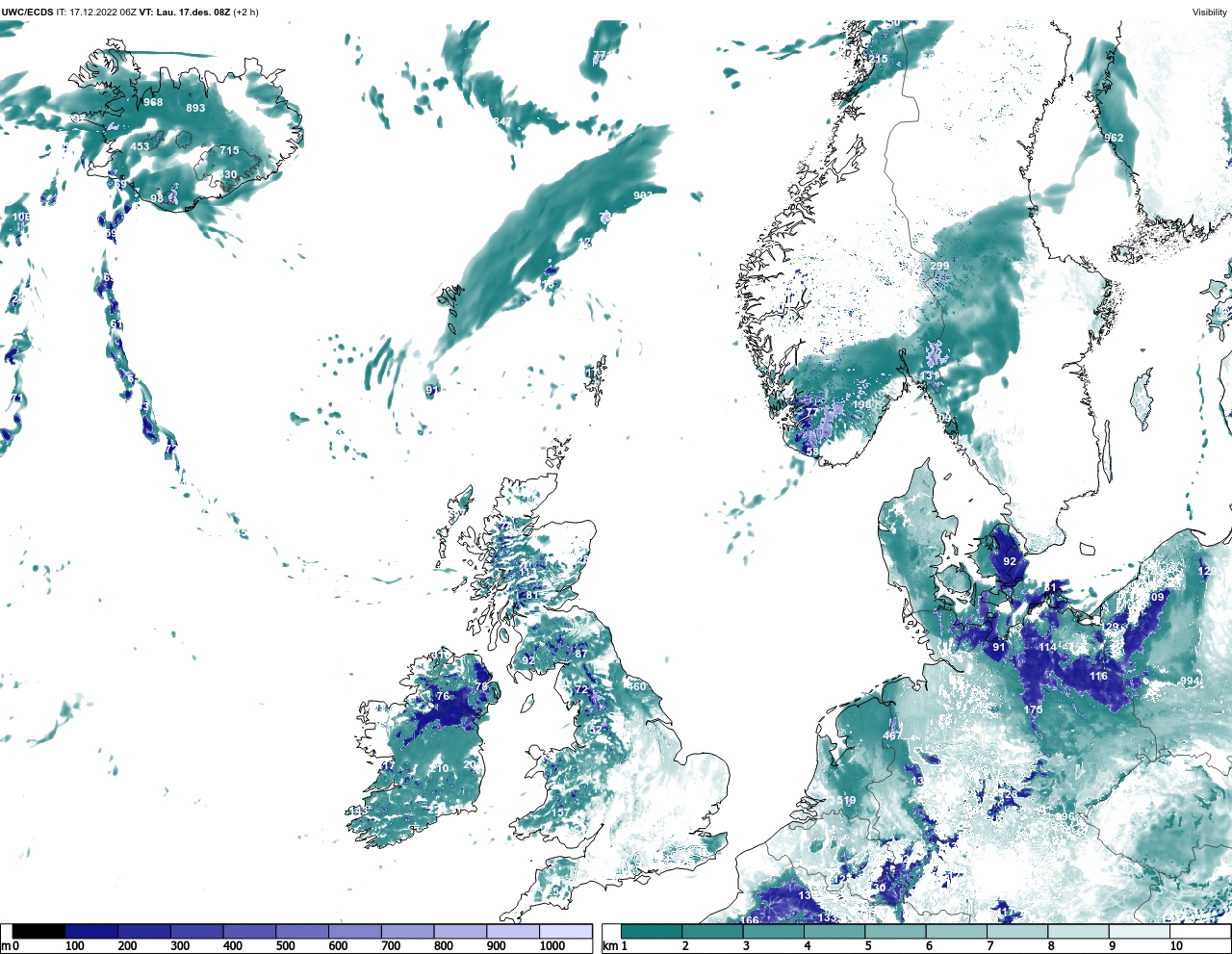The height and width of the screenshot is (954, 1232).
Task: Click the black 0–100 m legend swatch
Action: (x=39, y=932)
